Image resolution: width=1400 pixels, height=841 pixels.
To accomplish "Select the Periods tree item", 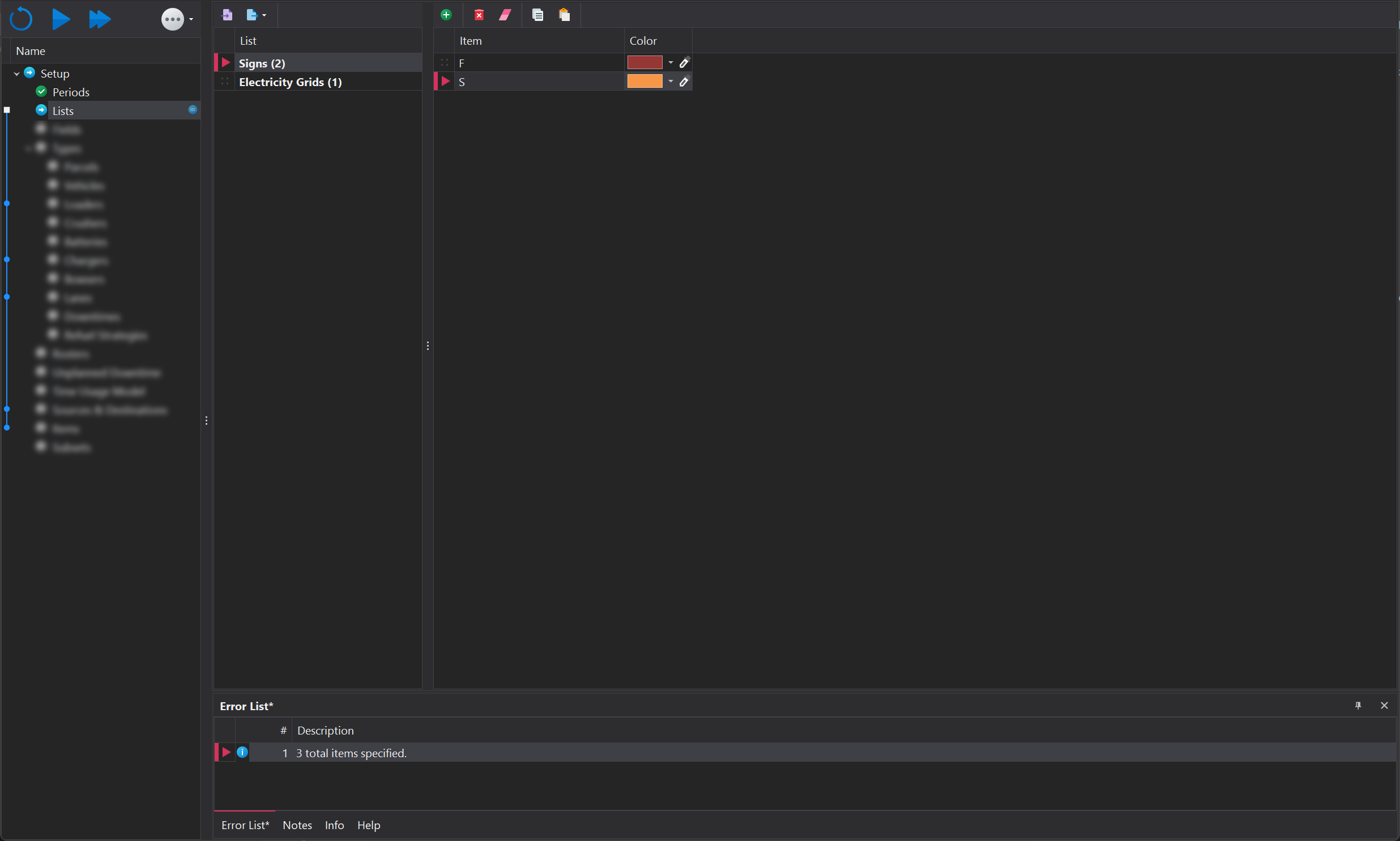I will (x=71, y=92).
